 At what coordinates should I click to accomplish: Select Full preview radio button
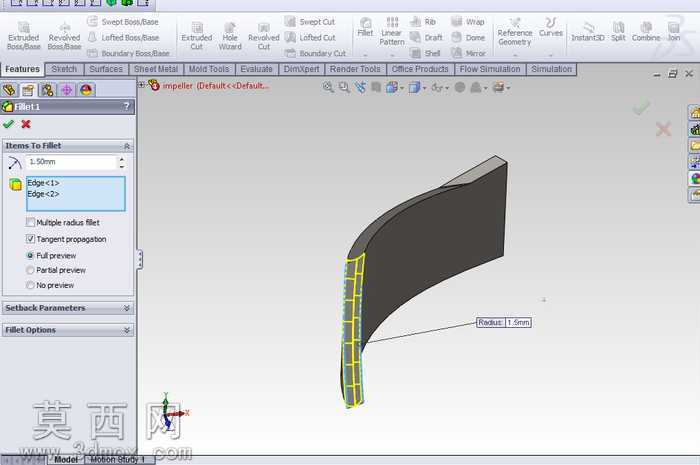30,256
